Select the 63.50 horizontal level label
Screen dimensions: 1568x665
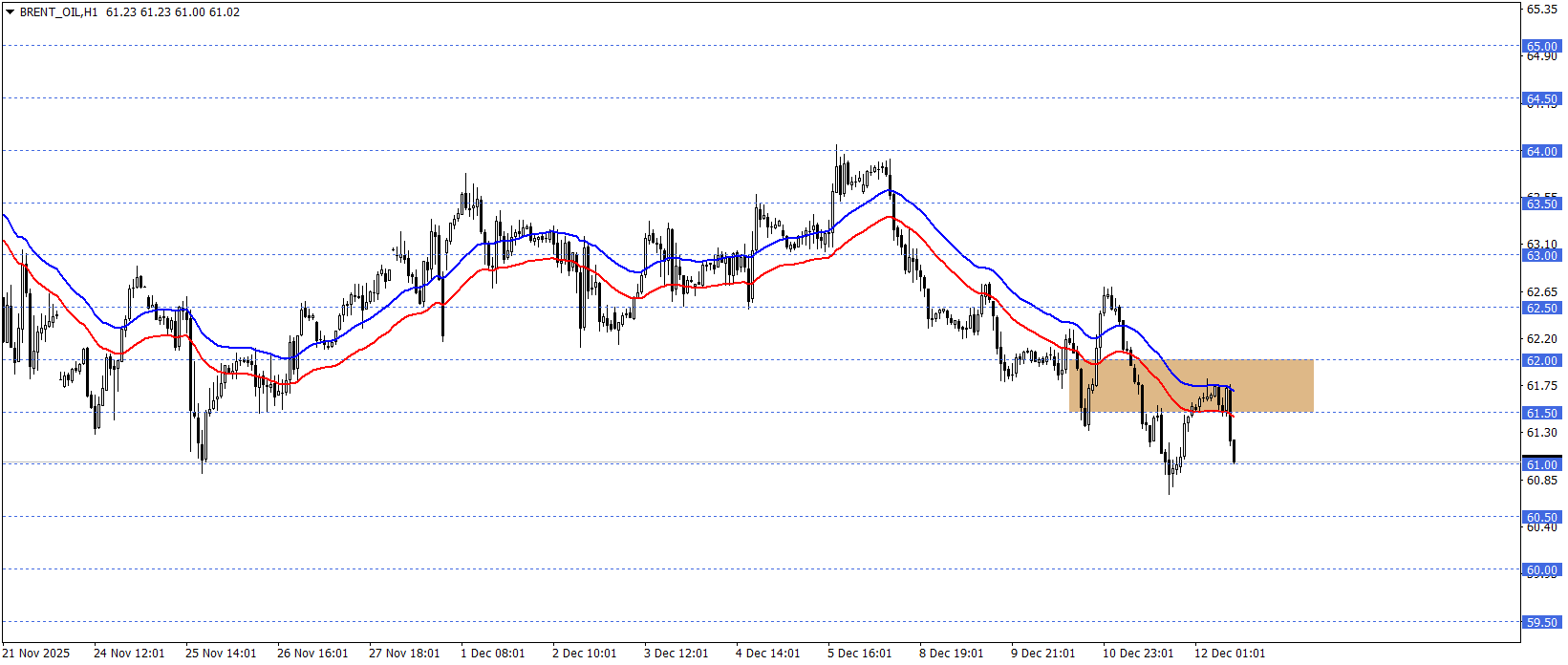coord(1541,204)
